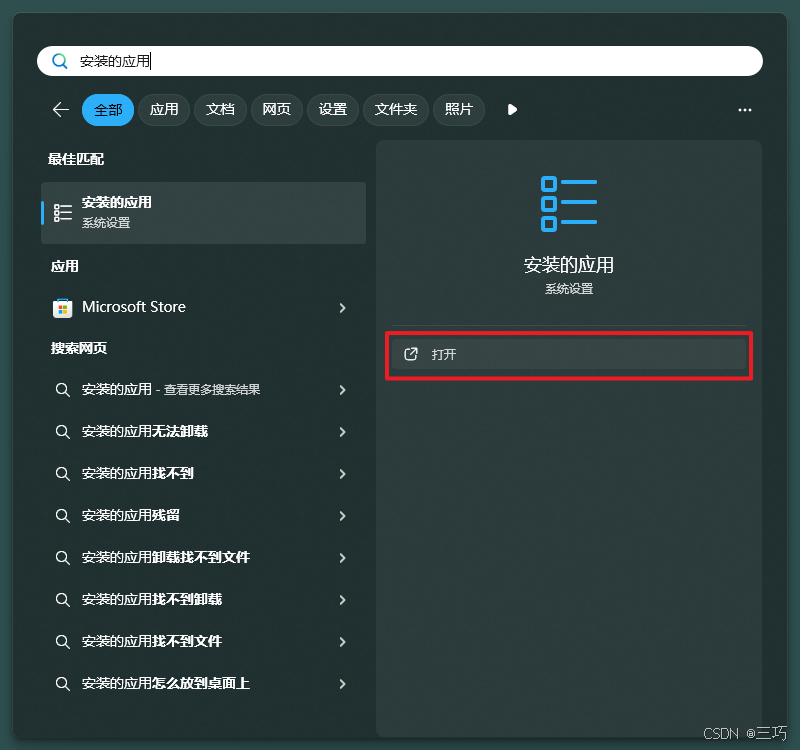Expand chevron for 安装的应用卸载找不到文件
The image size is (800, 750).
click(342, 558)
